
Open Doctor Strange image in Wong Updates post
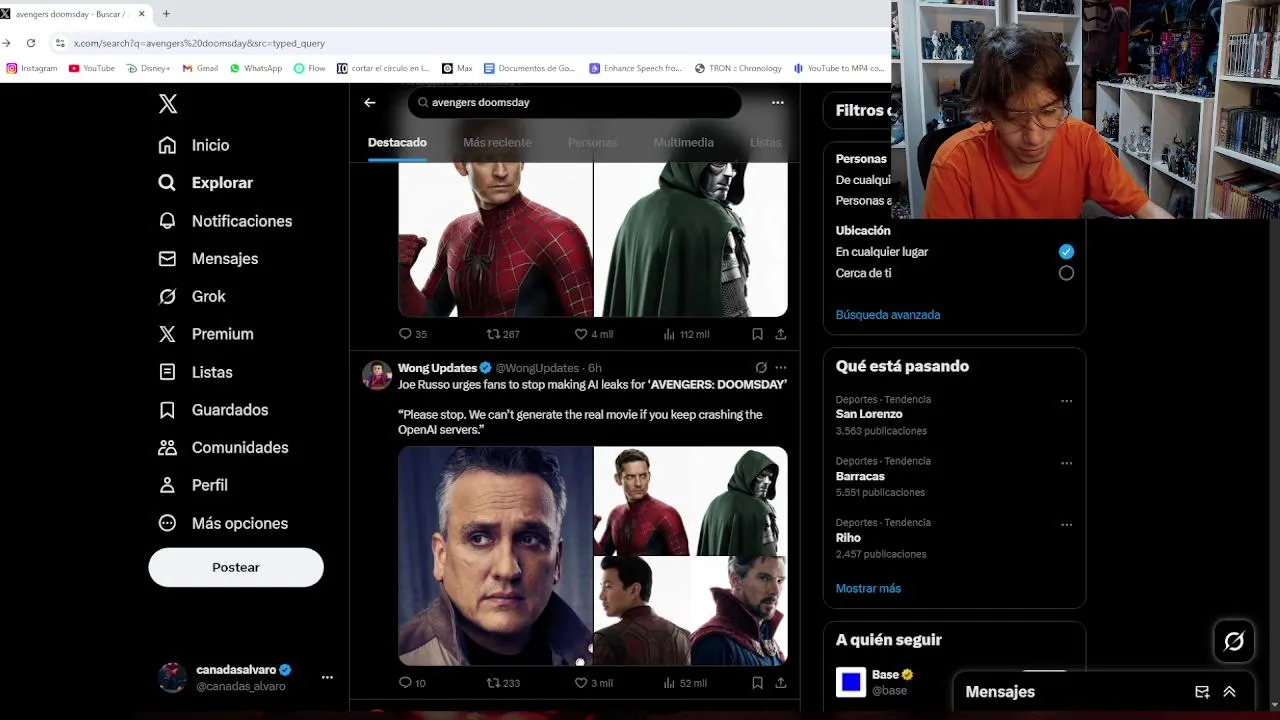tap(739, 611)
